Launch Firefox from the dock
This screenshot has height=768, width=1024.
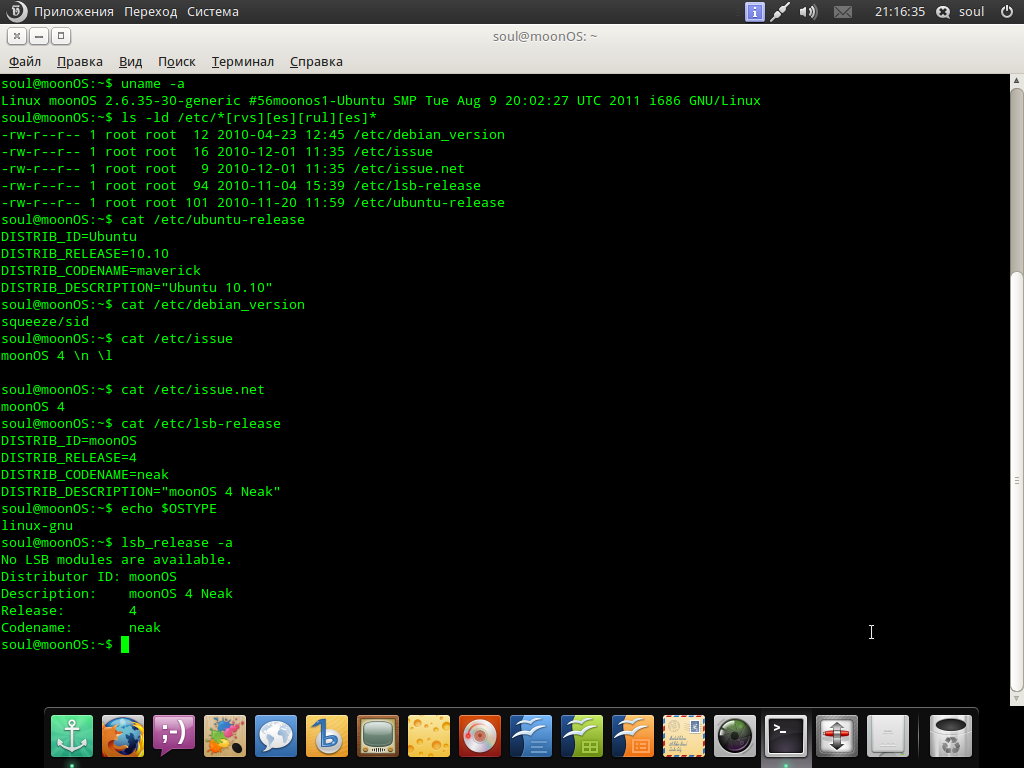123,736
